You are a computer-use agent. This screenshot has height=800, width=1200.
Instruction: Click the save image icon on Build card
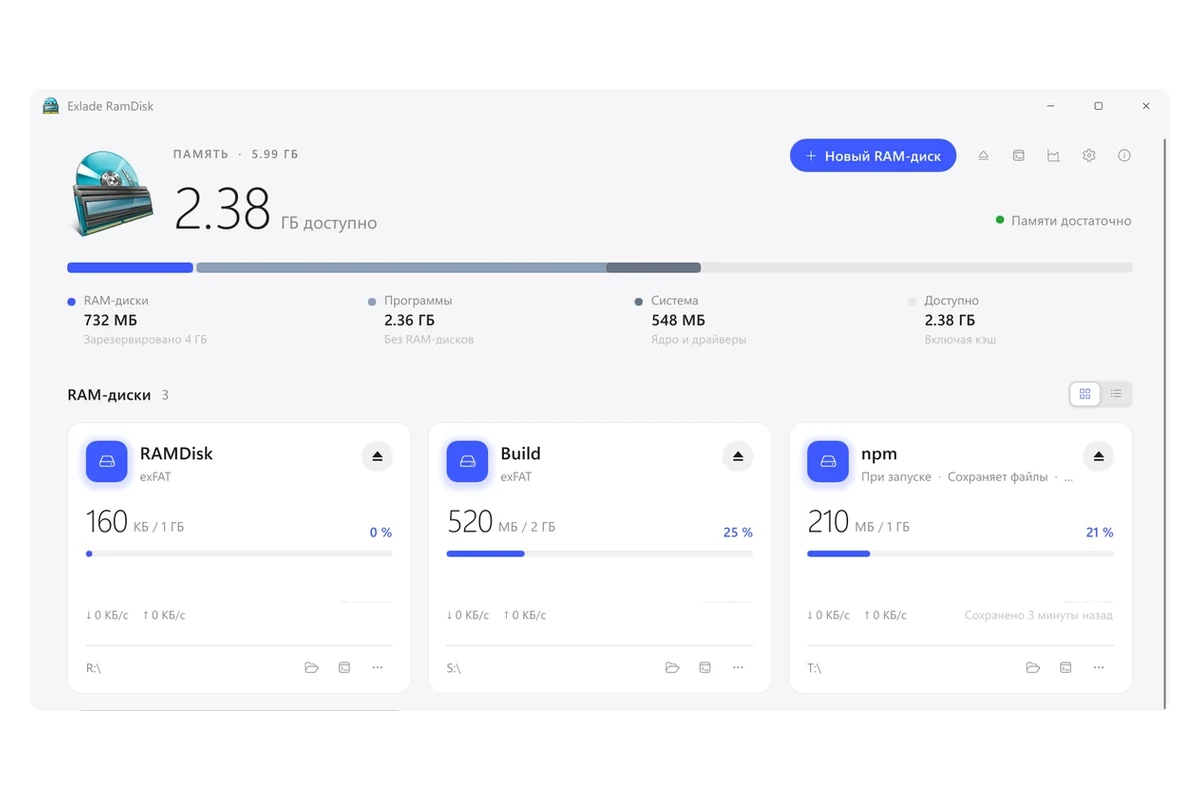tap(705, 667)
